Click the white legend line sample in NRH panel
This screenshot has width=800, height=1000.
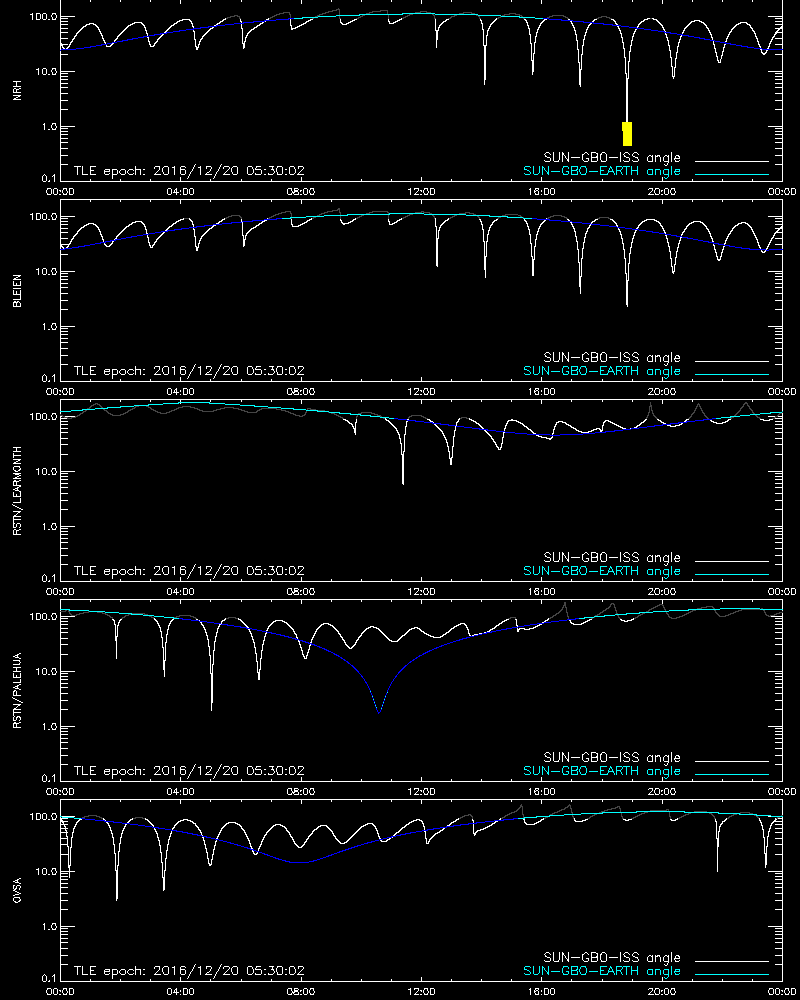click(732, 161)
